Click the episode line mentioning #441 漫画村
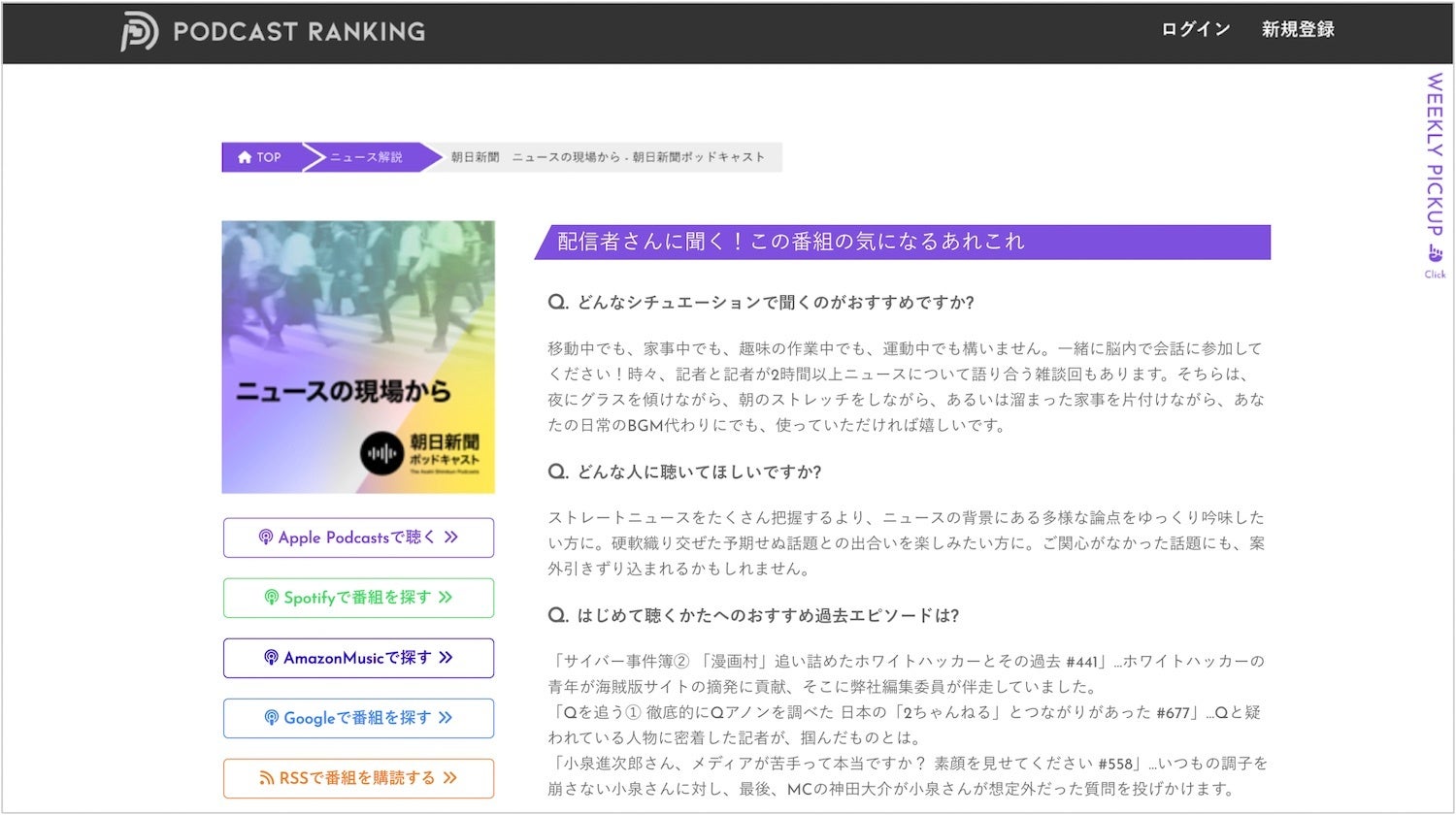 [907, 674]
